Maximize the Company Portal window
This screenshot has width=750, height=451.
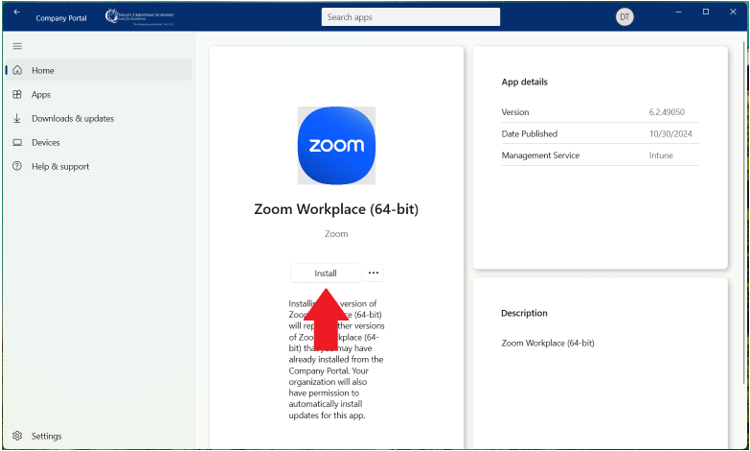click(x=706, y=12)
